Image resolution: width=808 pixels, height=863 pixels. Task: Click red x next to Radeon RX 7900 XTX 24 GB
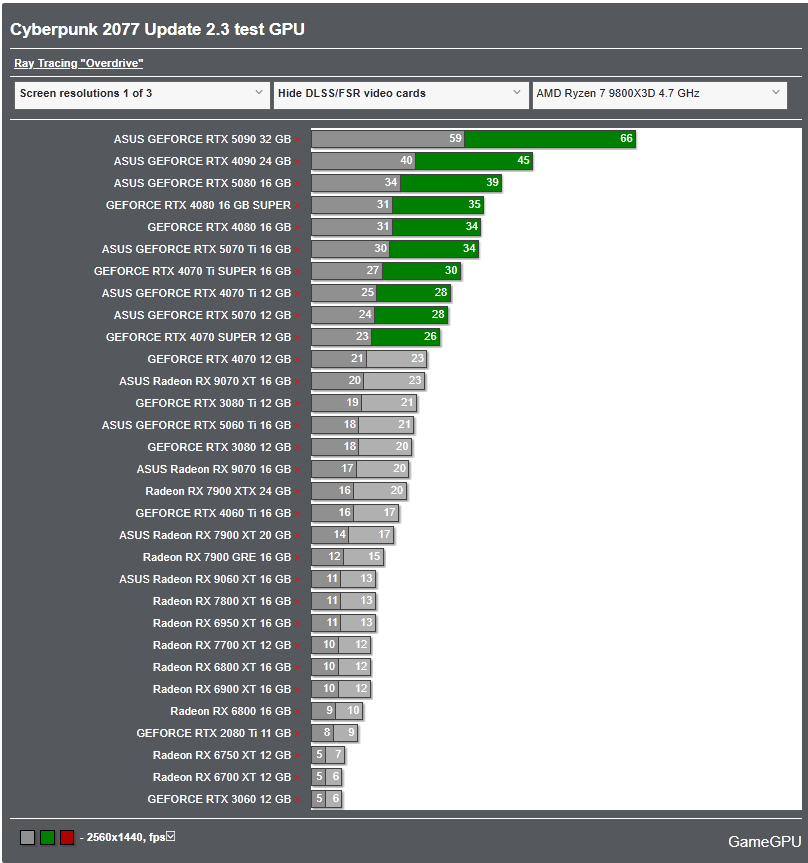[298, 492]
